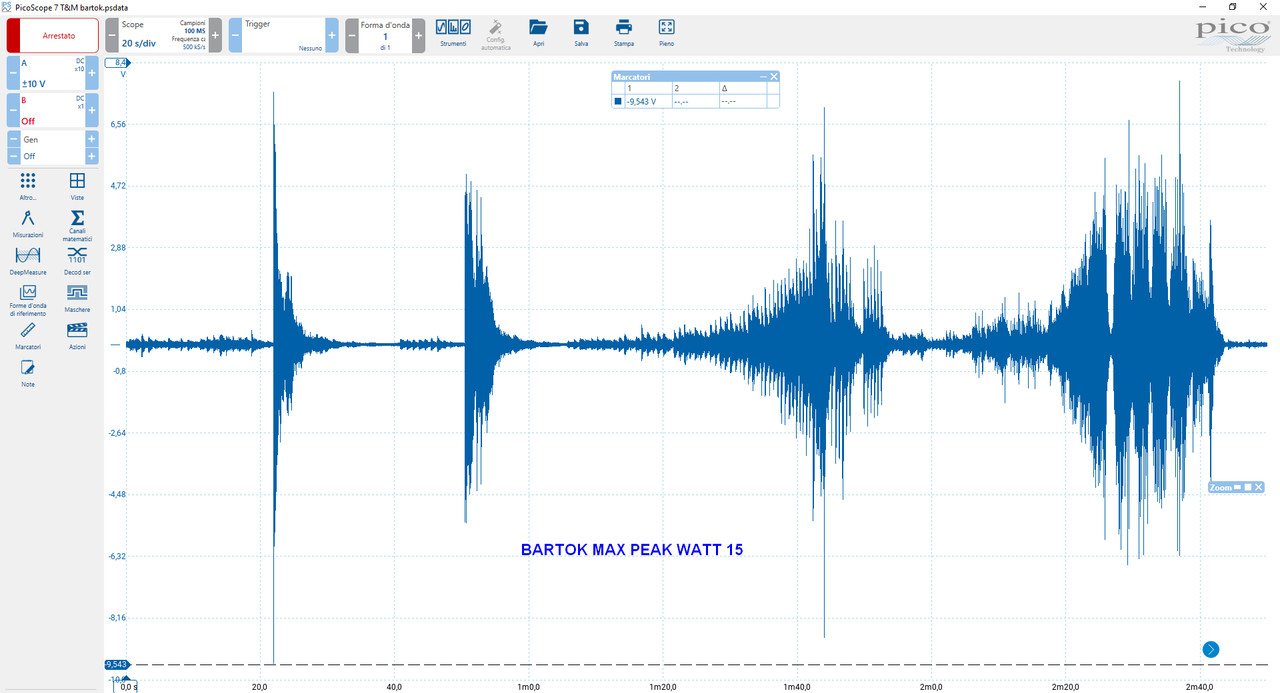Close the Zoom overview panel
Image resolution: width=1280 pixels, height=693 pixels.
tap(1259, 487)
